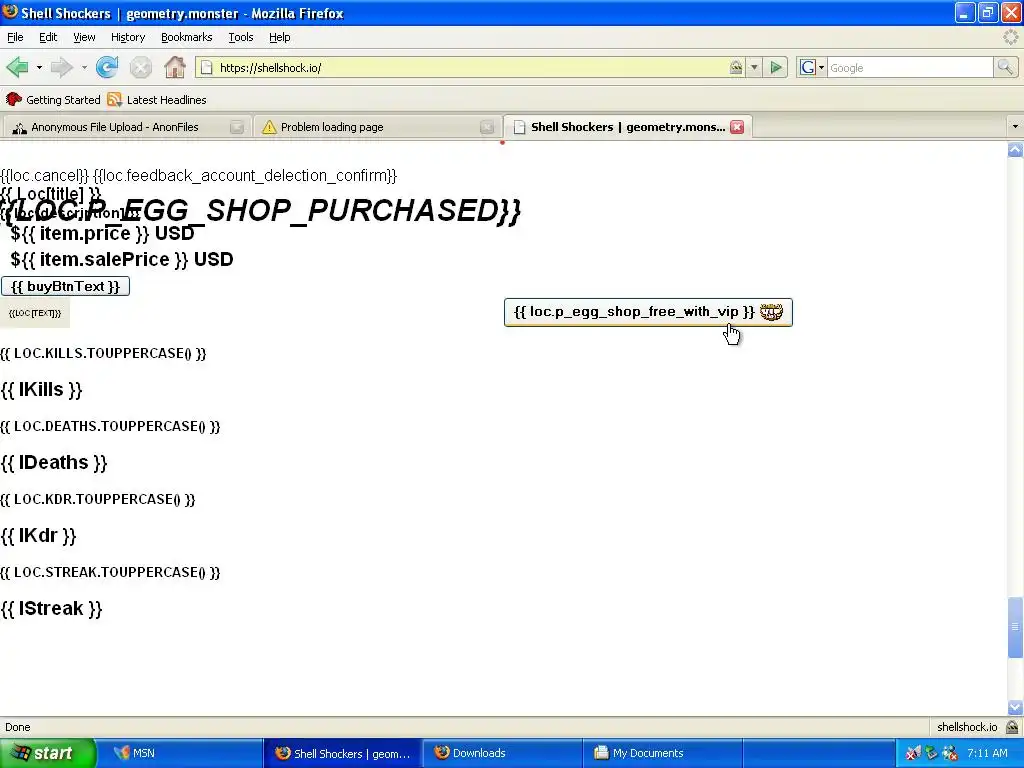The height and width of the screenshot is (768, 1024).
Task: Click the {{ lDeaths }} value
Action: [54, 462]
